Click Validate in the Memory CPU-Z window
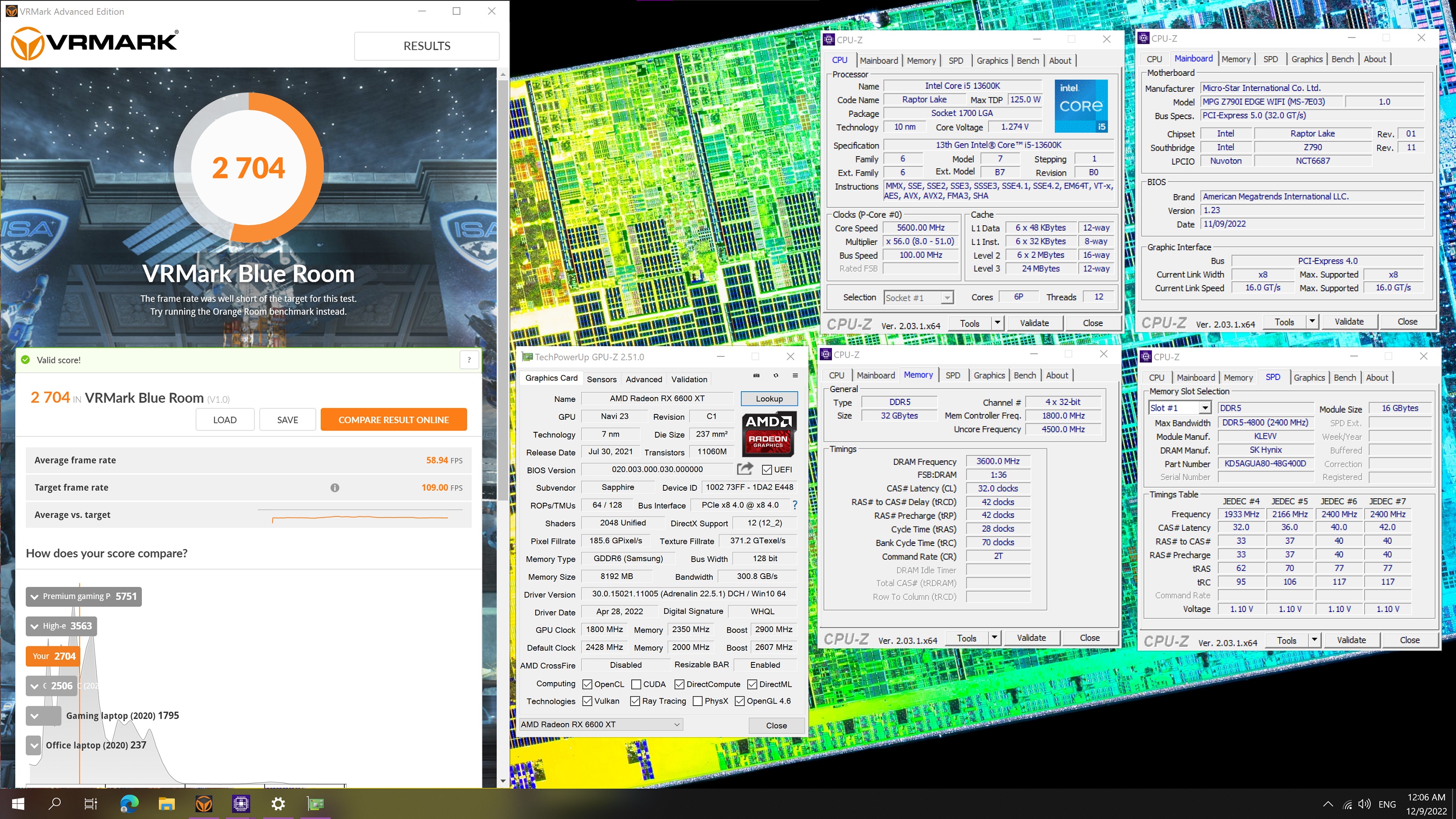The image size is (1456, 819). pos(1031,637)
